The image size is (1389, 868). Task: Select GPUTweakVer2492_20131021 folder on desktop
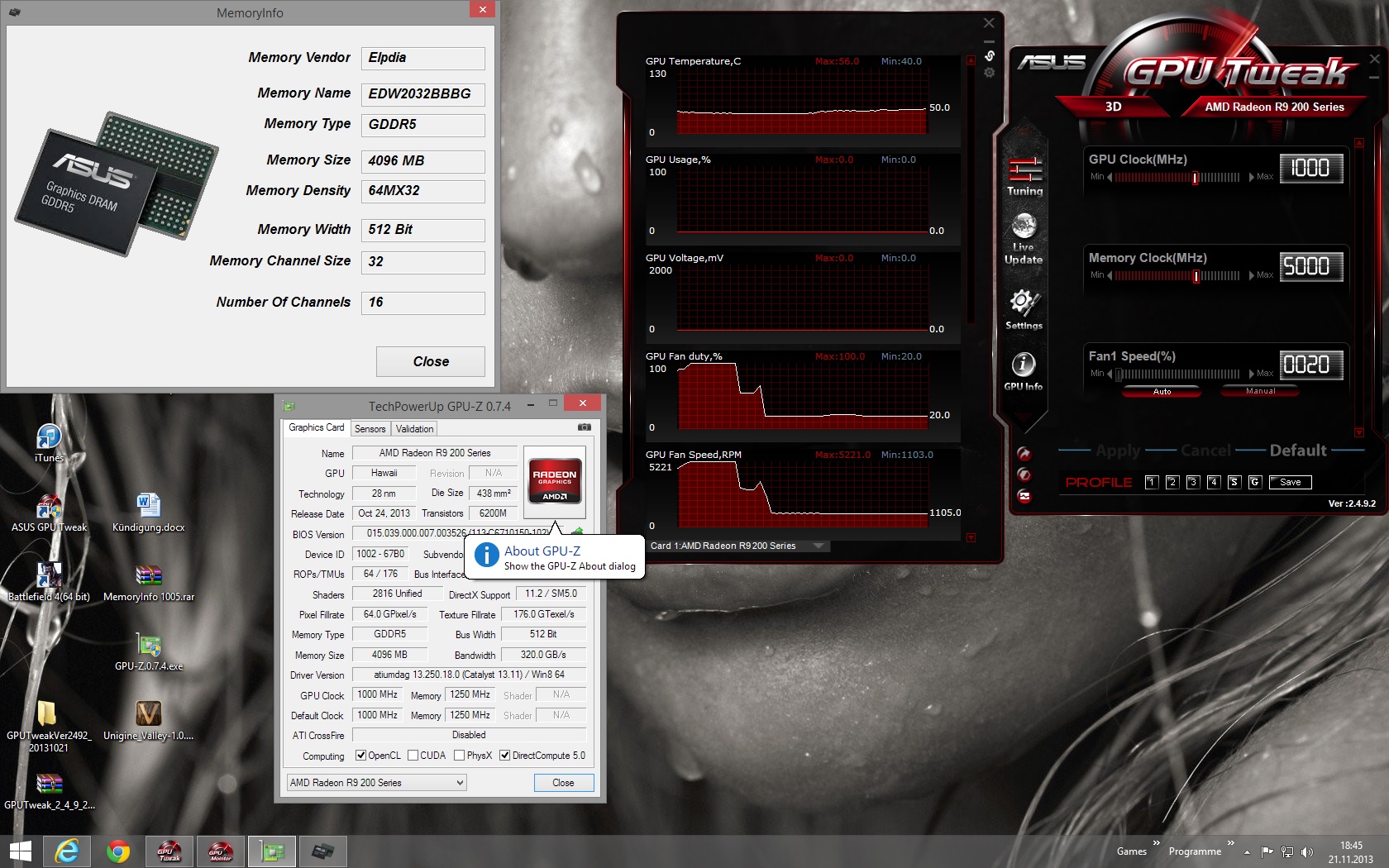(x=49, y=726)
